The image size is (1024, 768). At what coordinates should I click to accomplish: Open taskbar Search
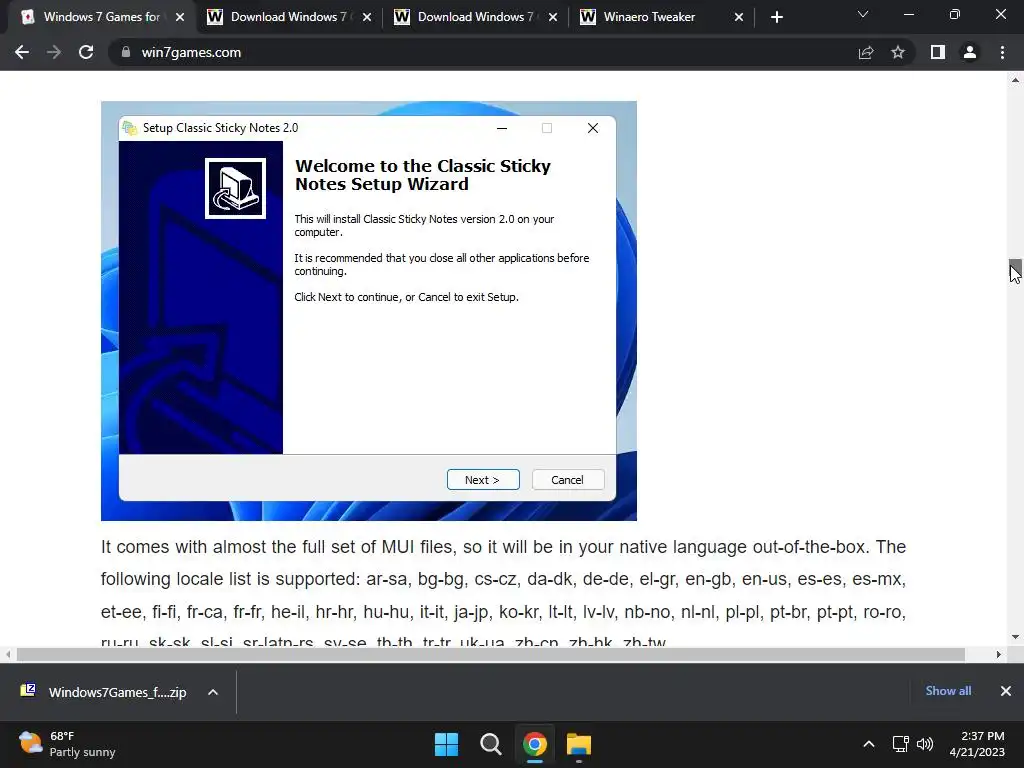[490, 744]
